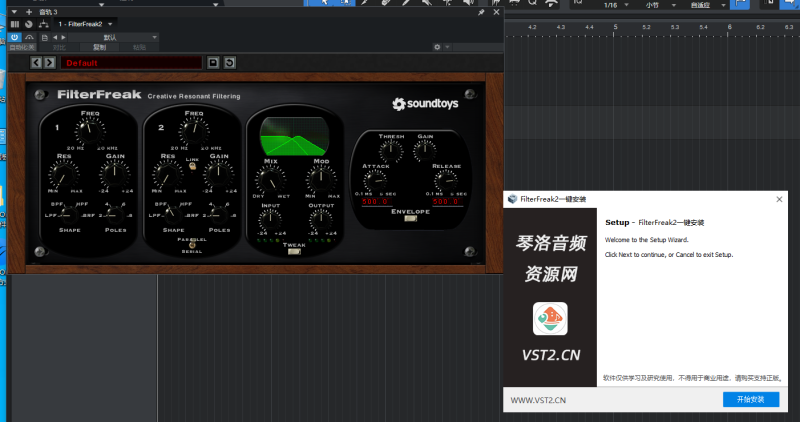This screenshot has height=422, width=800.
Task: Toggle the Parallel/Serial routing switch
Action: tap(192, 246)
